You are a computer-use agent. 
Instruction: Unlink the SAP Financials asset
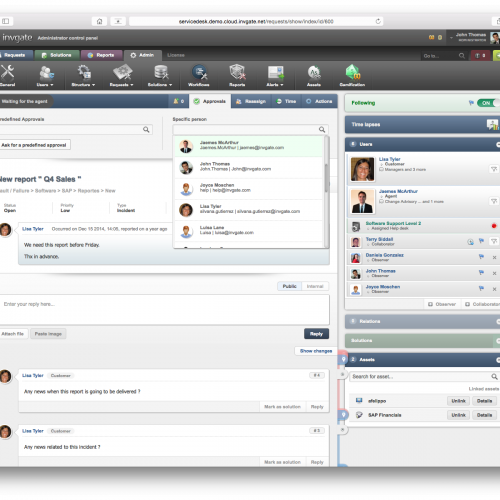tap(458, 415)
